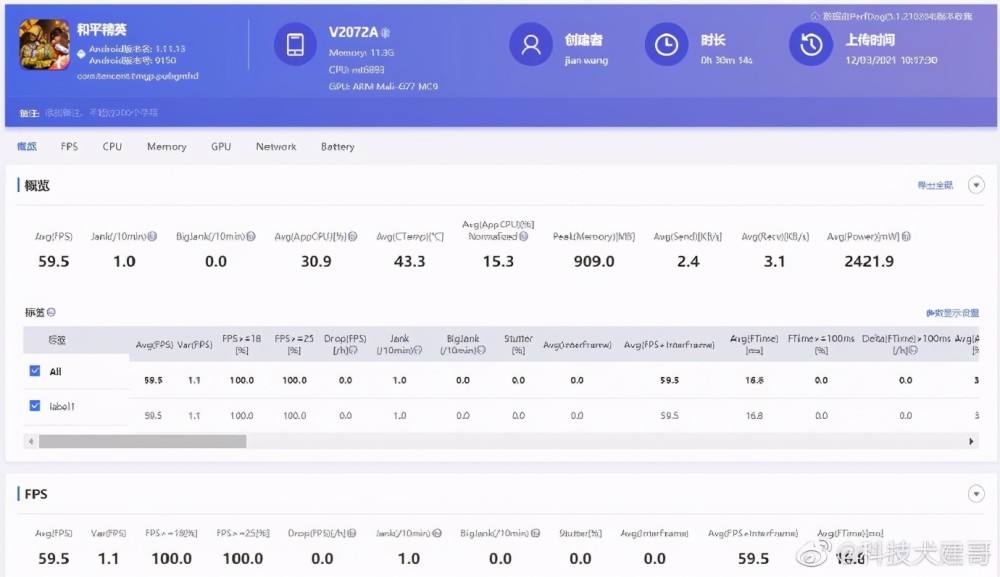Switch to the CPU tab
The height and width of the screenshot is (577, 1000).
(112, 147)
